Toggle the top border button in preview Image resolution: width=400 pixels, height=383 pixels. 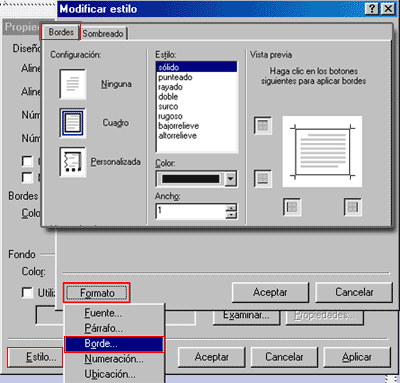click(x=263, y=125)
